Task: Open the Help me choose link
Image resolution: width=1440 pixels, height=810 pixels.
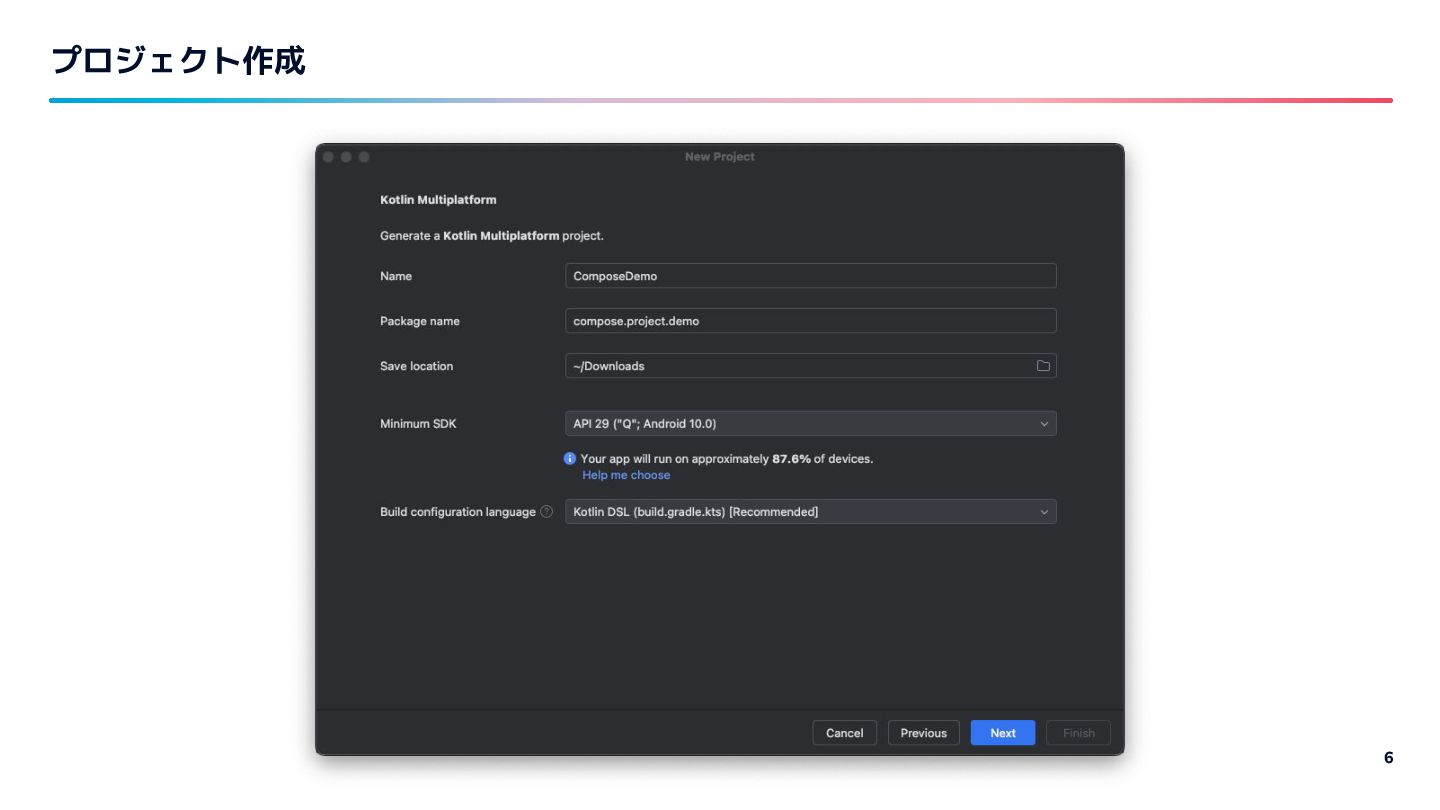Action: point(626,475)
